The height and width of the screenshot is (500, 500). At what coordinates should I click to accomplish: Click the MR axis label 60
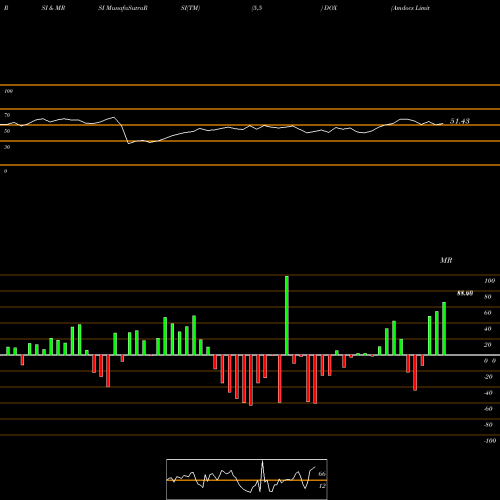pos(488,313)
